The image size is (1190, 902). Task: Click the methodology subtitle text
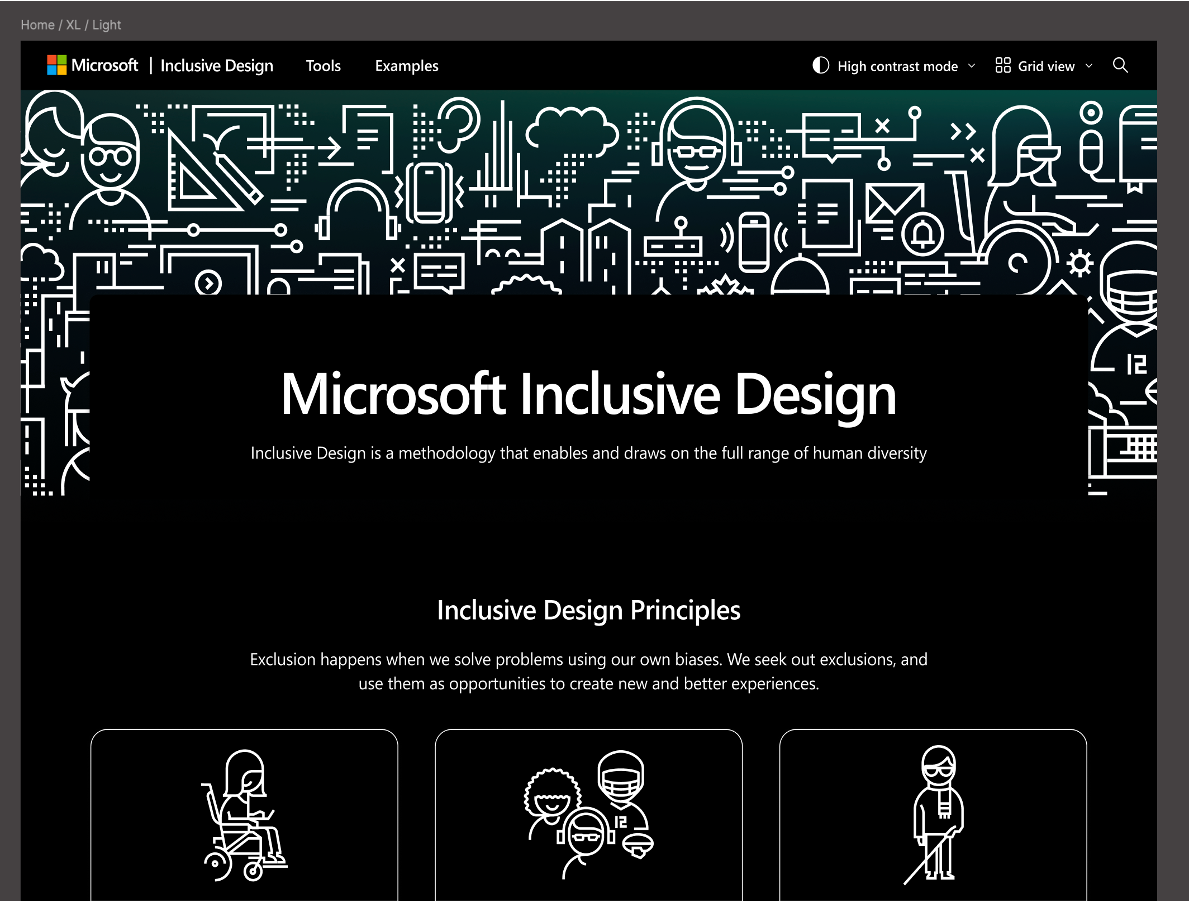click(x=589, y=453)
